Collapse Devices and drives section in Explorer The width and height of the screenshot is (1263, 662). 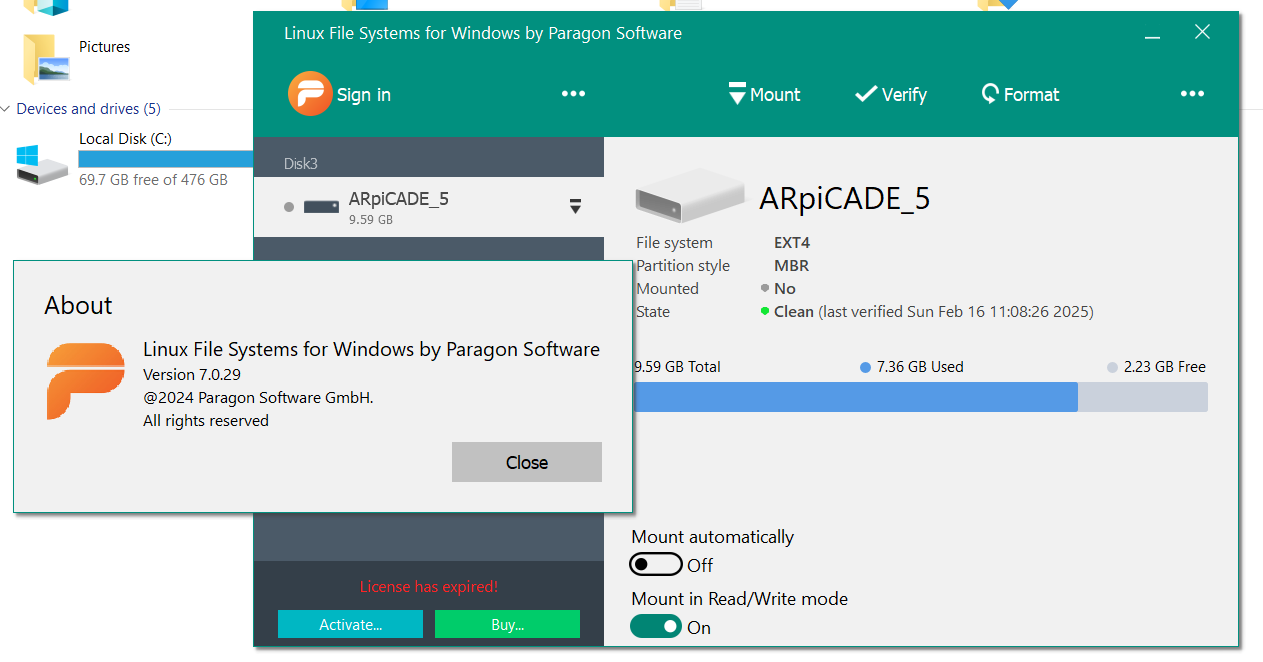pyautogui.click(x=7, y=109)
